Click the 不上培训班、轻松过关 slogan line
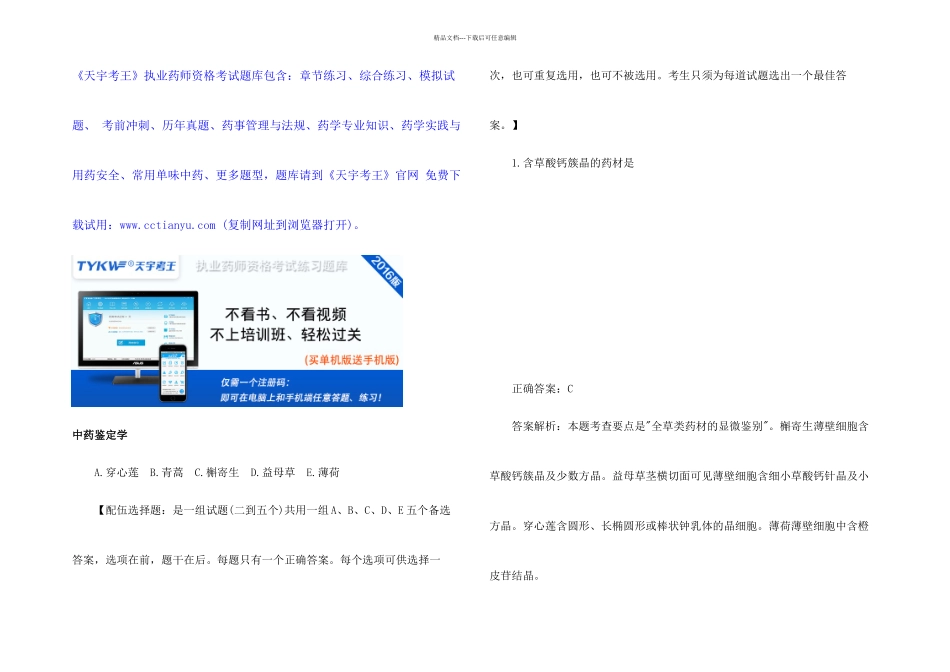This screenshot has height=672, width=950. point(285,335)
